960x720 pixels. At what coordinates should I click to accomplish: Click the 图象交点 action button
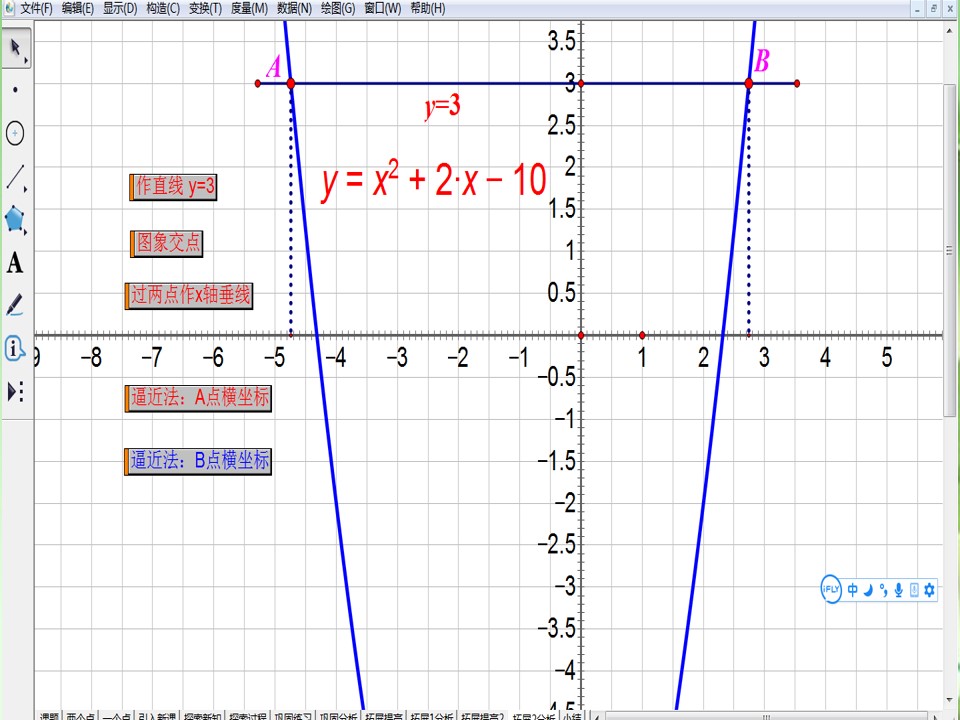167,243
